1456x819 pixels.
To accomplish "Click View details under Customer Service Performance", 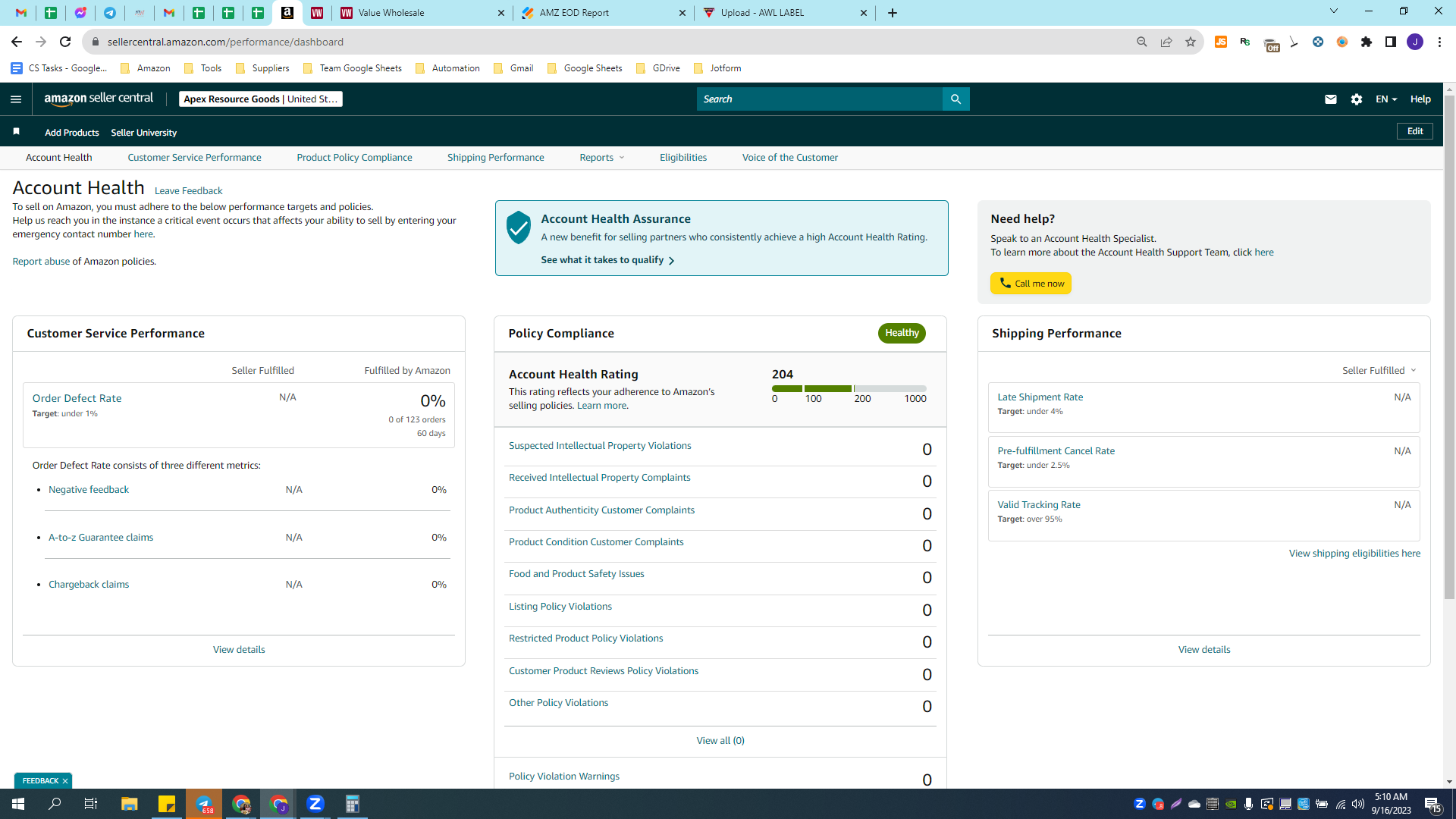I will pos(239,649).
